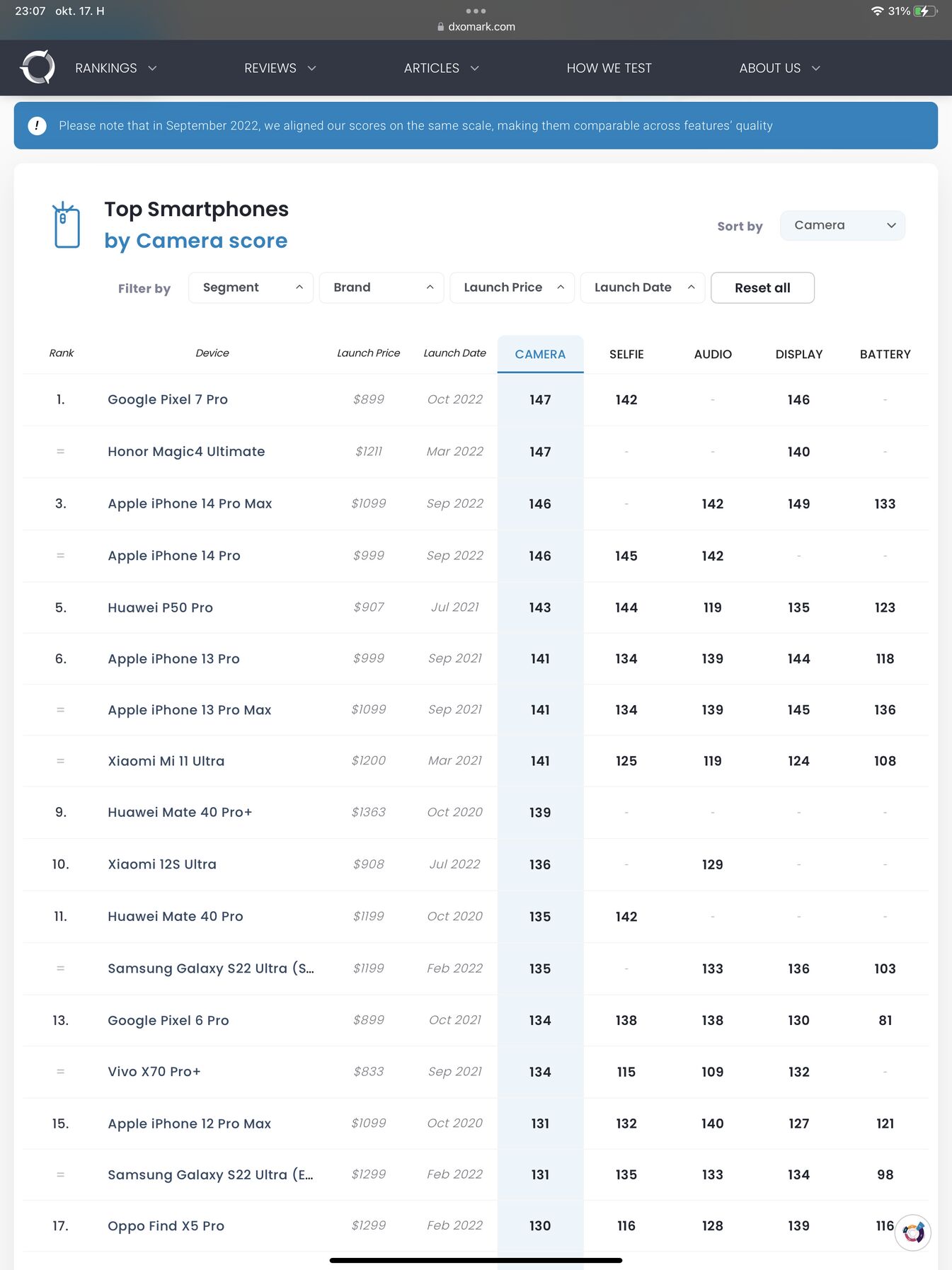Click the DXOMARK logo icon
Viewport: 952px width, 1270px height.
pyautogui.click(x=38, y=67)
